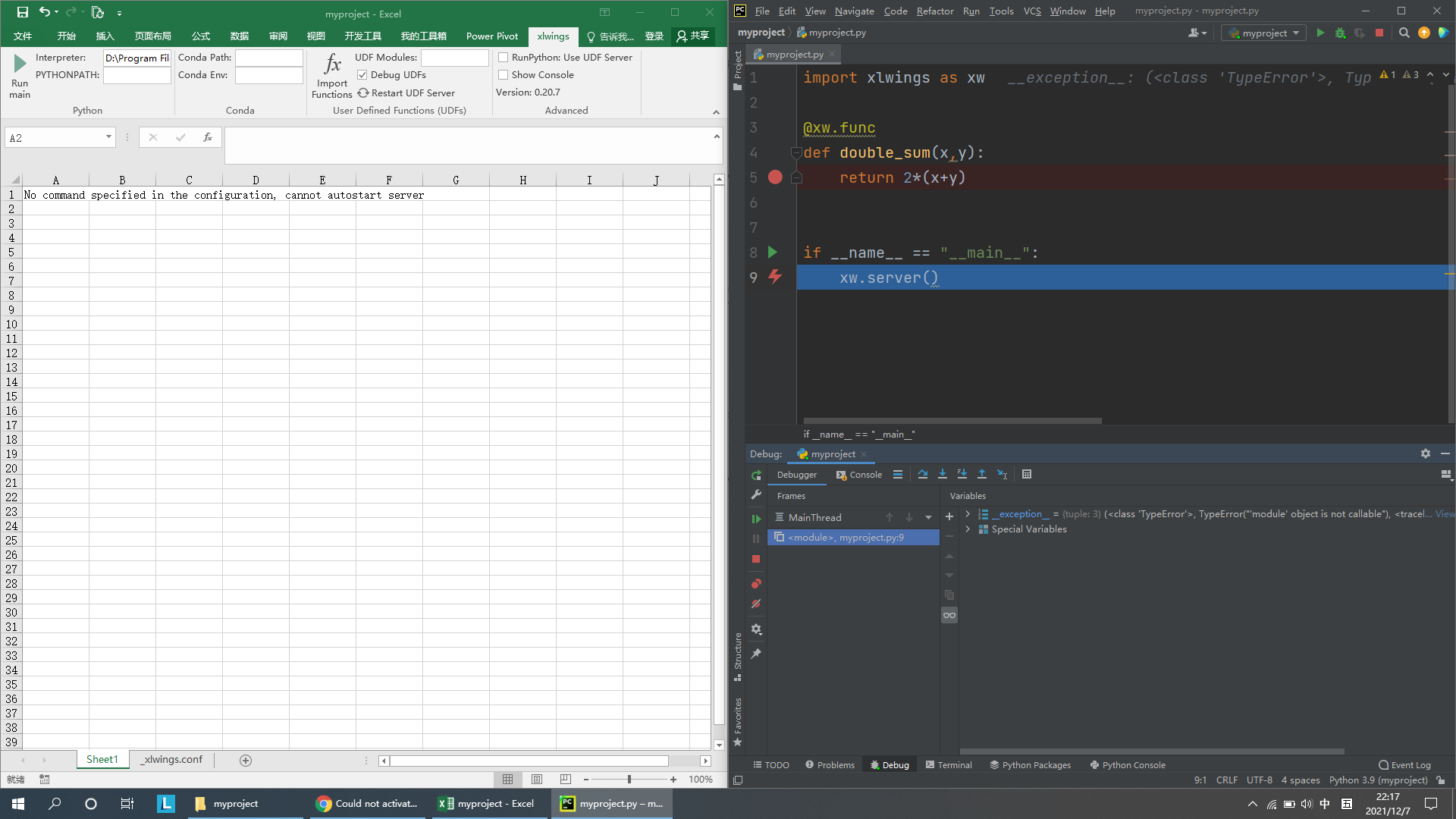Expand the __exception__ variable entry

pyautogui.click(x=967, y=513)
